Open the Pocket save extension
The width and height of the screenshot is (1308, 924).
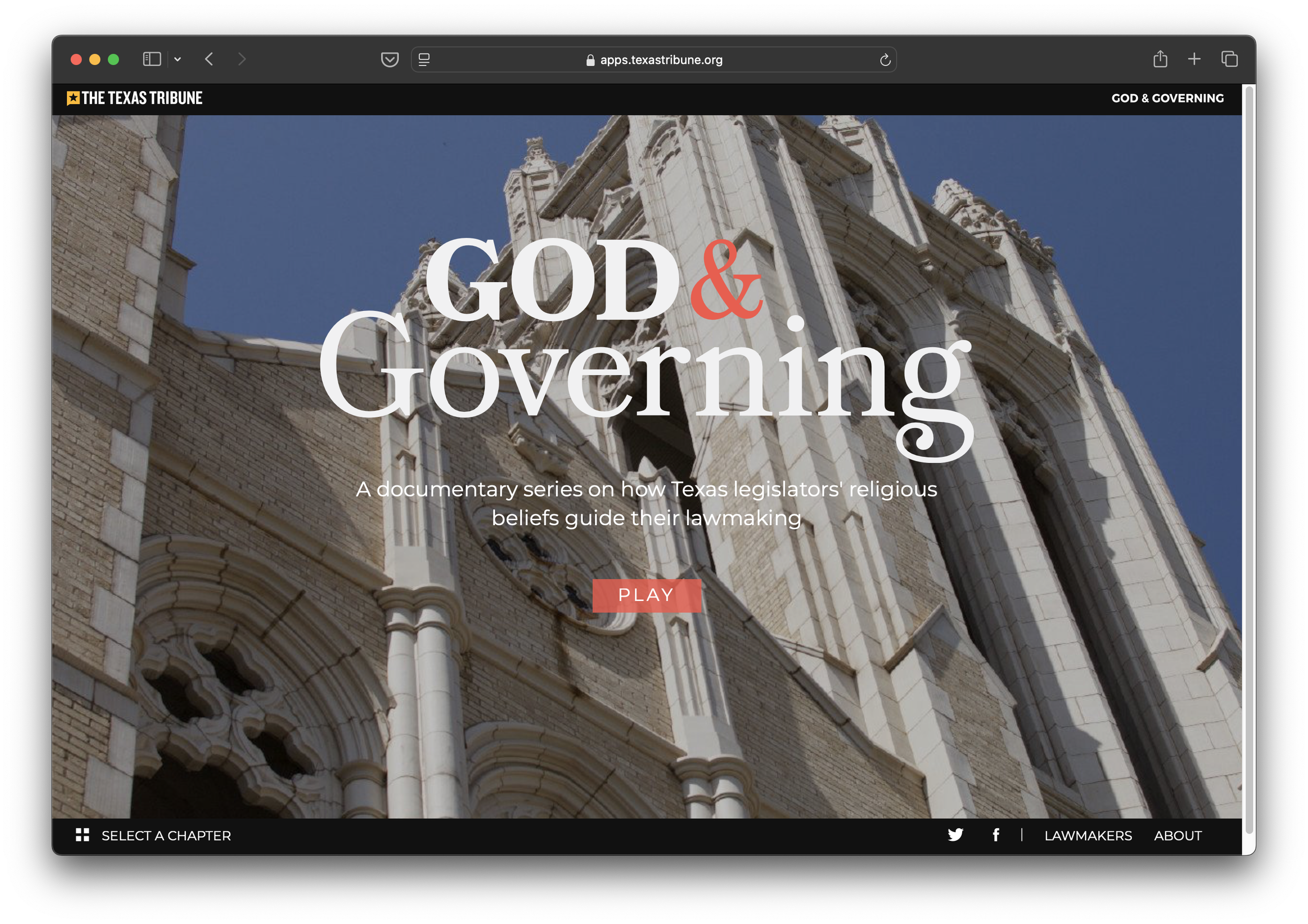(390, 59)
